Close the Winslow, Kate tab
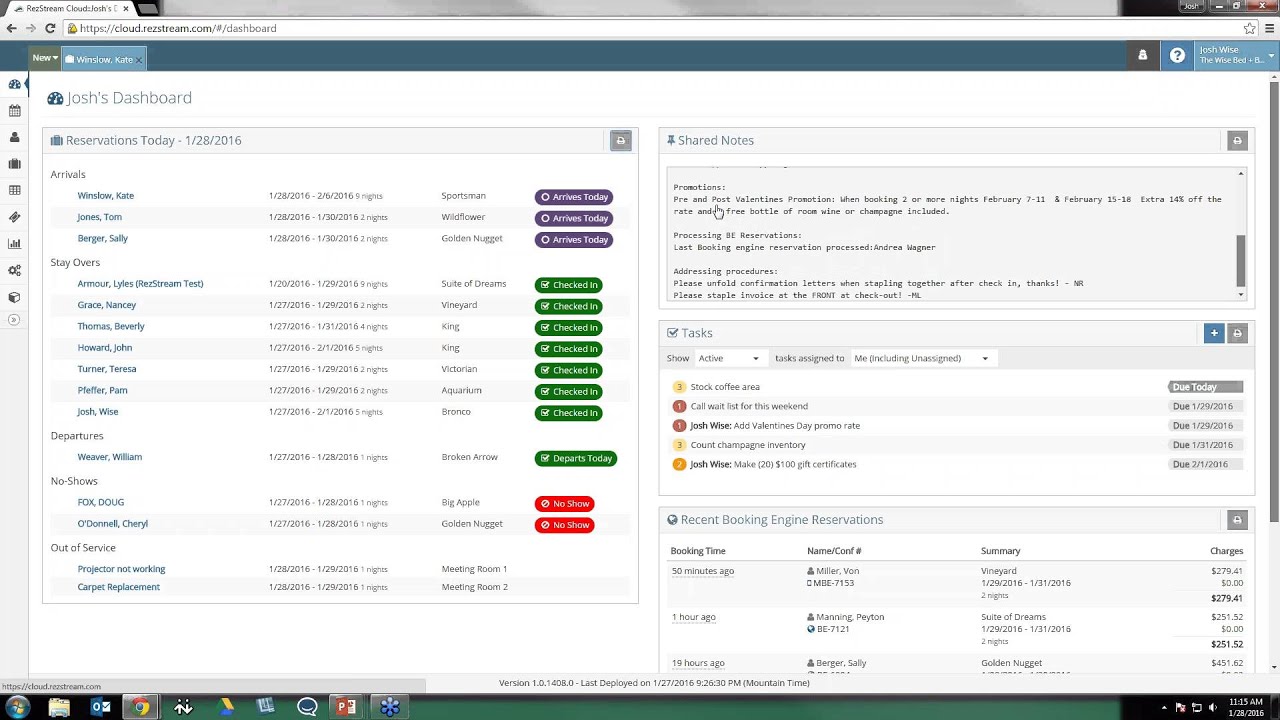 (140, 60)
